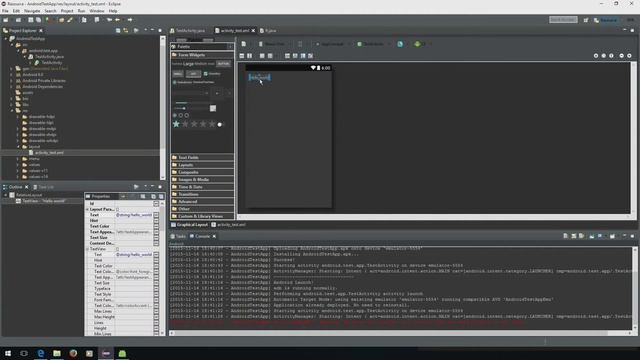The width and height of the screenshot is (640, 360).
Task: Open the Navigate menu
Action: 32,11
